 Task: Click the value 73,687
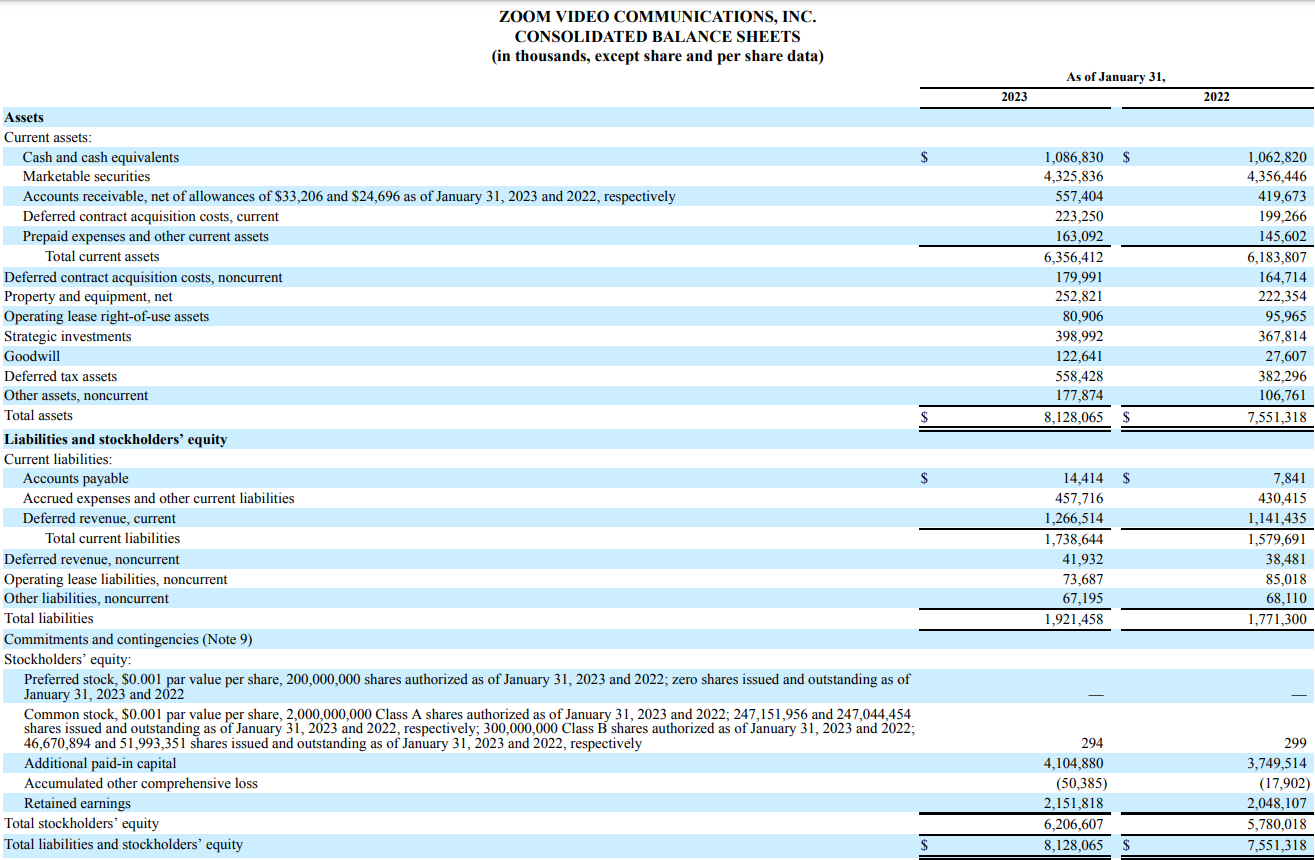[x=1083, y=579]
